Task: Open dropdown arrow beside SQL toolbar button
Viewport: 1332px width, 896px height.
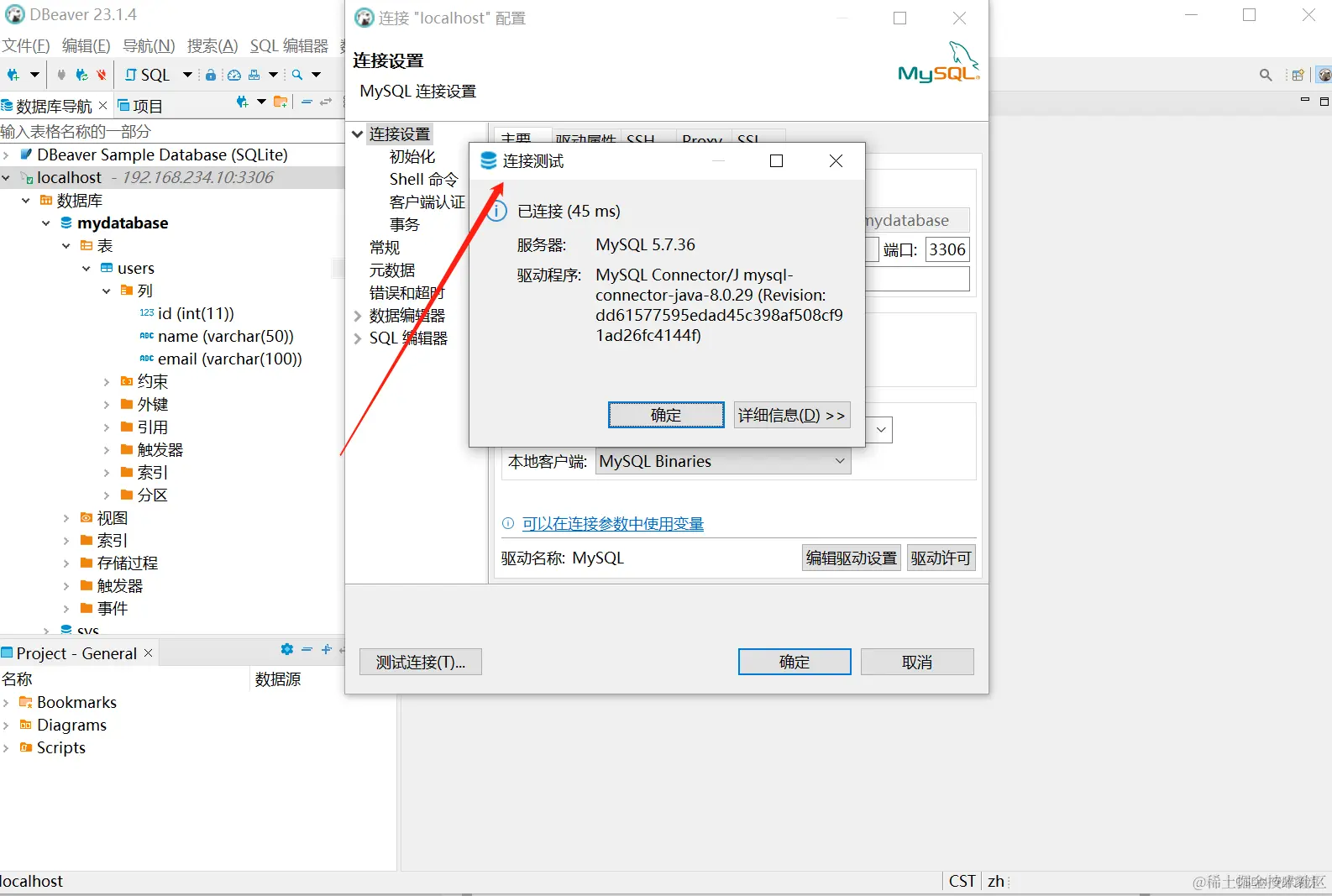Action: (187, 75)
